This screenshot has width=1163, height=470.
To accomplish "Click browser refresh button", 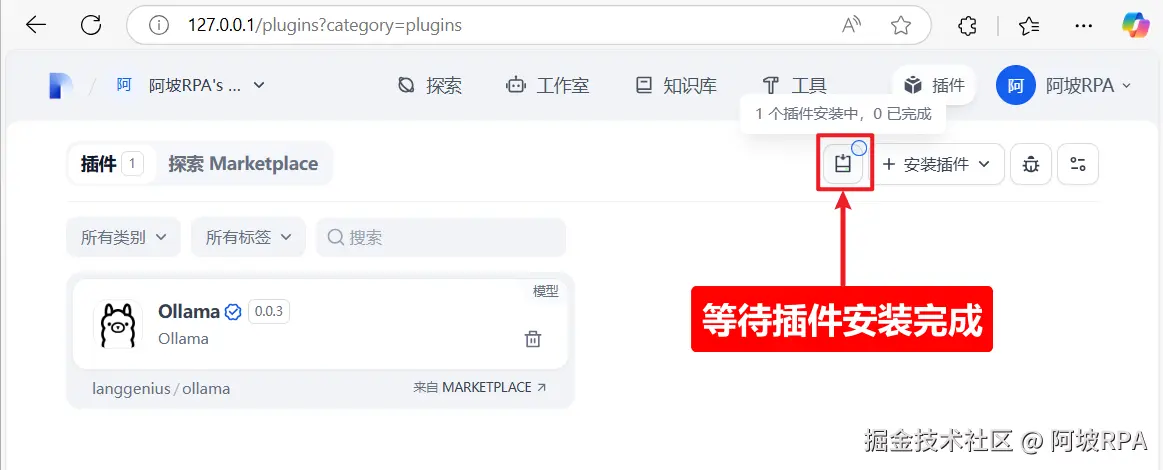I will click(x=90, y=25).
